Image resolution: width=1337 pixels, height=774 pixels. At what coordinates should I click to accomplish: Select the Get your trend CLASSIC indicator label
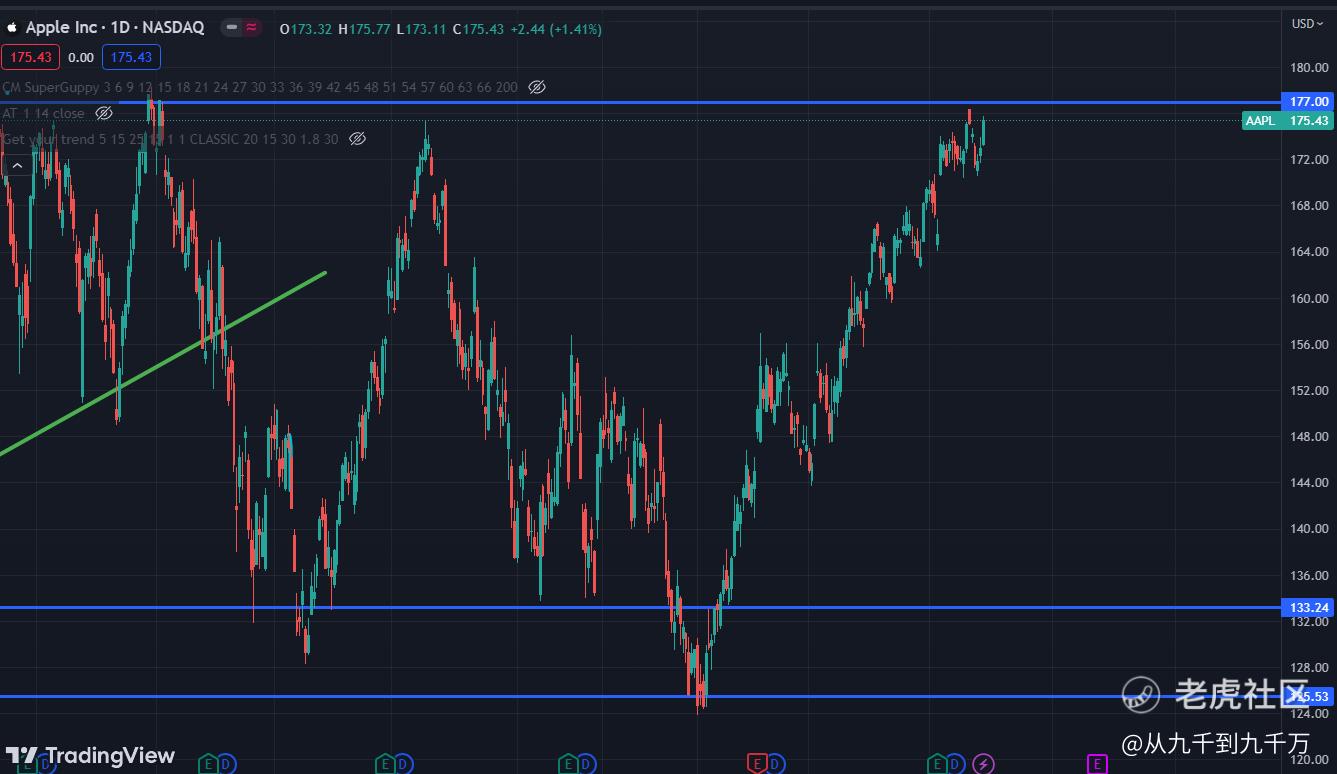tap(171, 139)
